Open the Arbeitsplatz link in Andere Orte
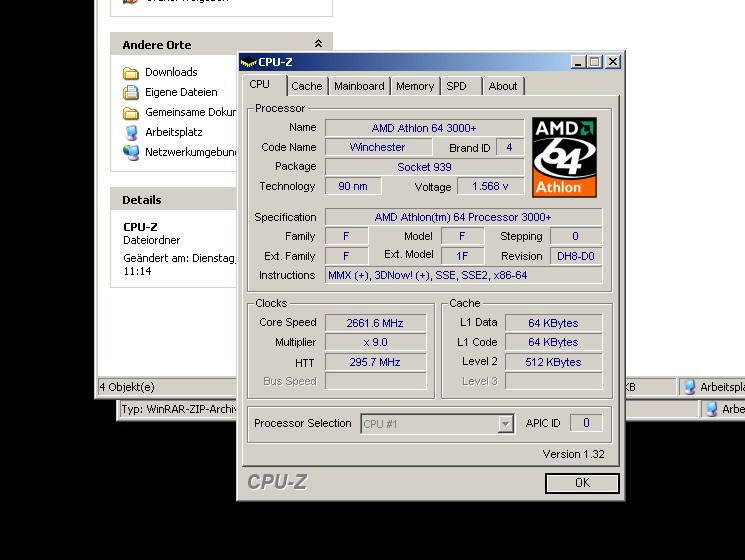This screenshot has width=745, height=560. (173, 132)
